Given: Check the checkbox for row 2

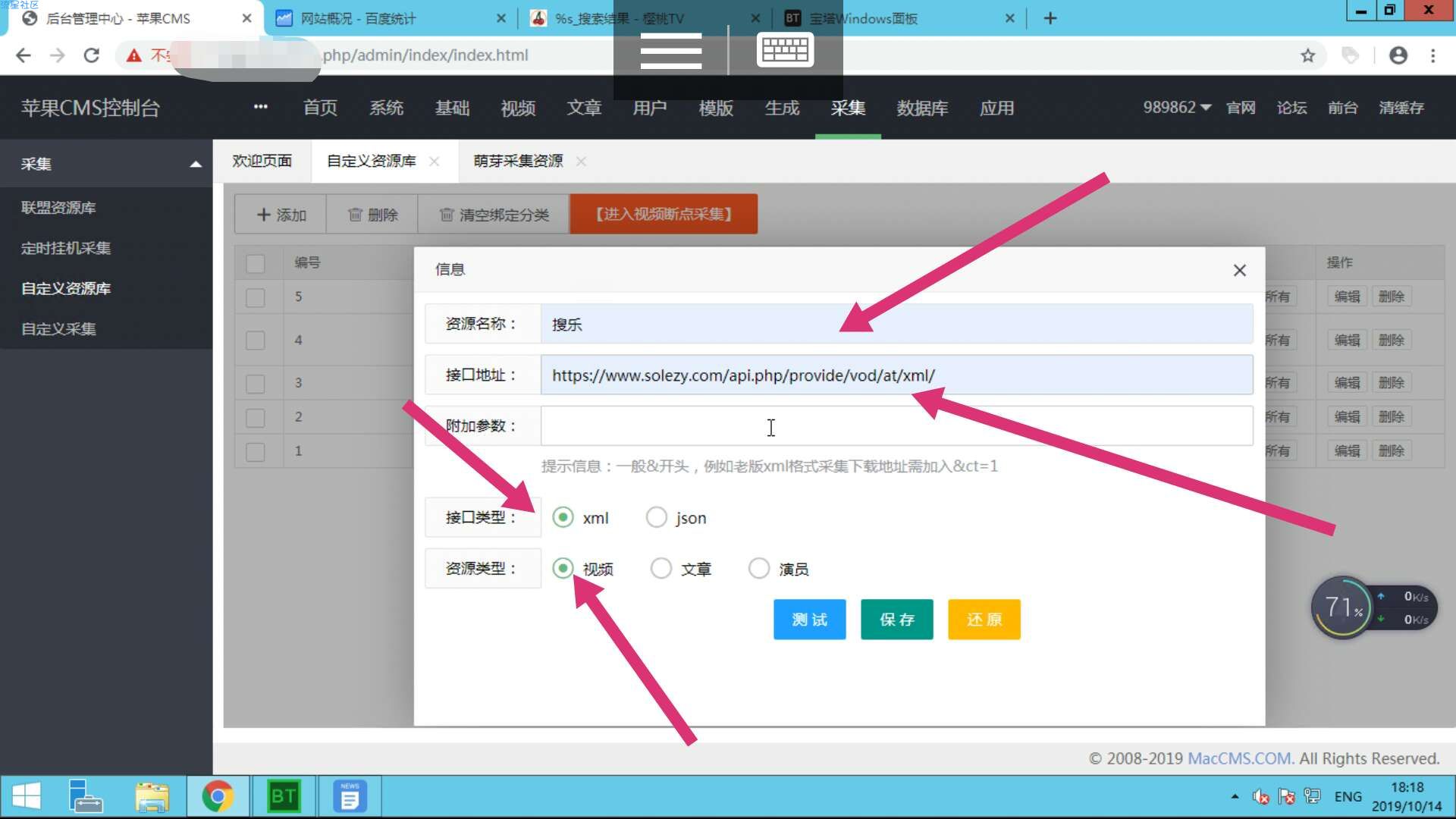Looking at the screenshot, I should 256,417.
